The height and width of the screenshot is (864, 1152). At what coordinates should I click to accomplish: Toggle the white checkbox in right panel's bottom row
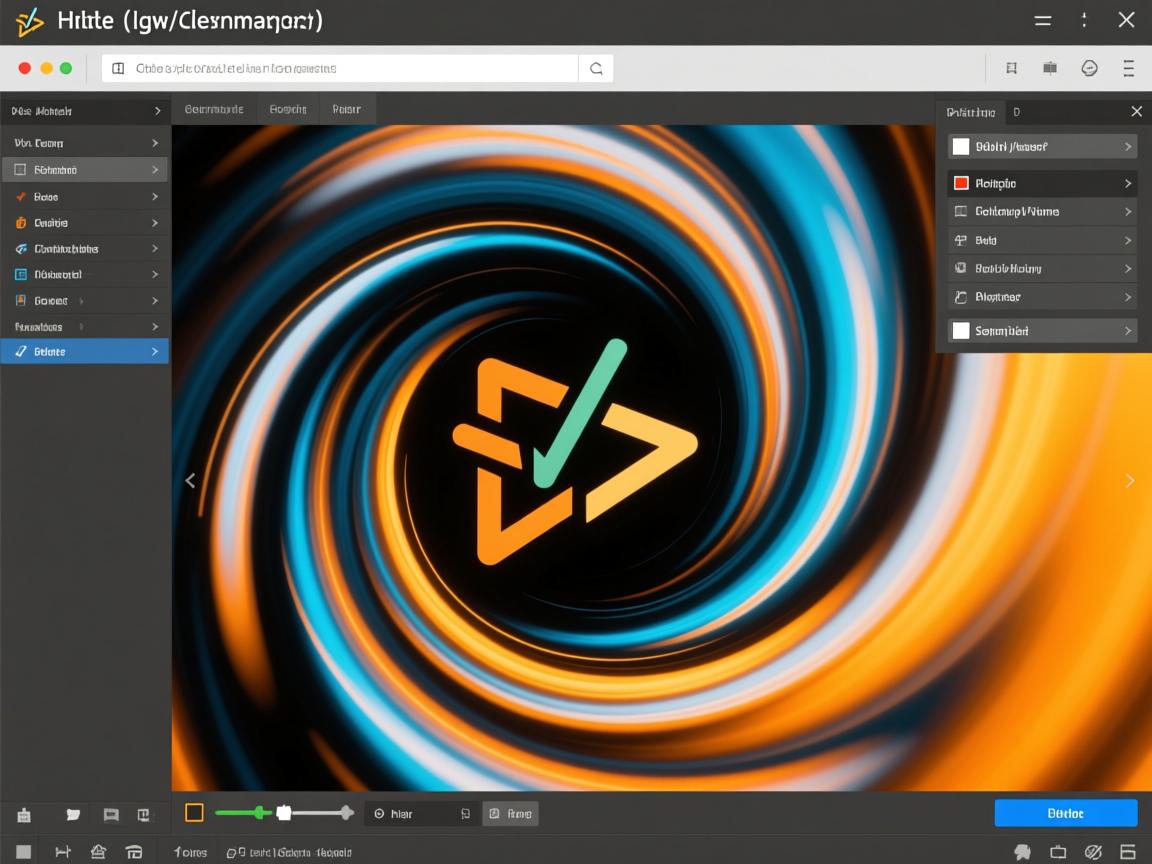pos(961,330)
